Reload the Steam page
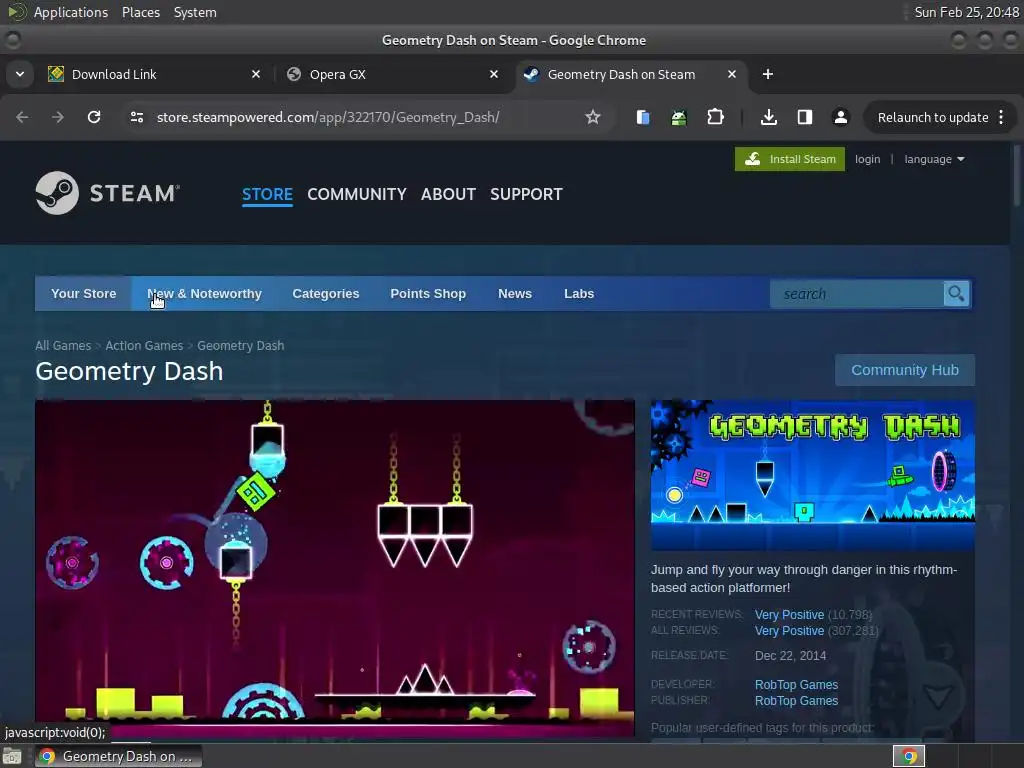 pos(94,117)
